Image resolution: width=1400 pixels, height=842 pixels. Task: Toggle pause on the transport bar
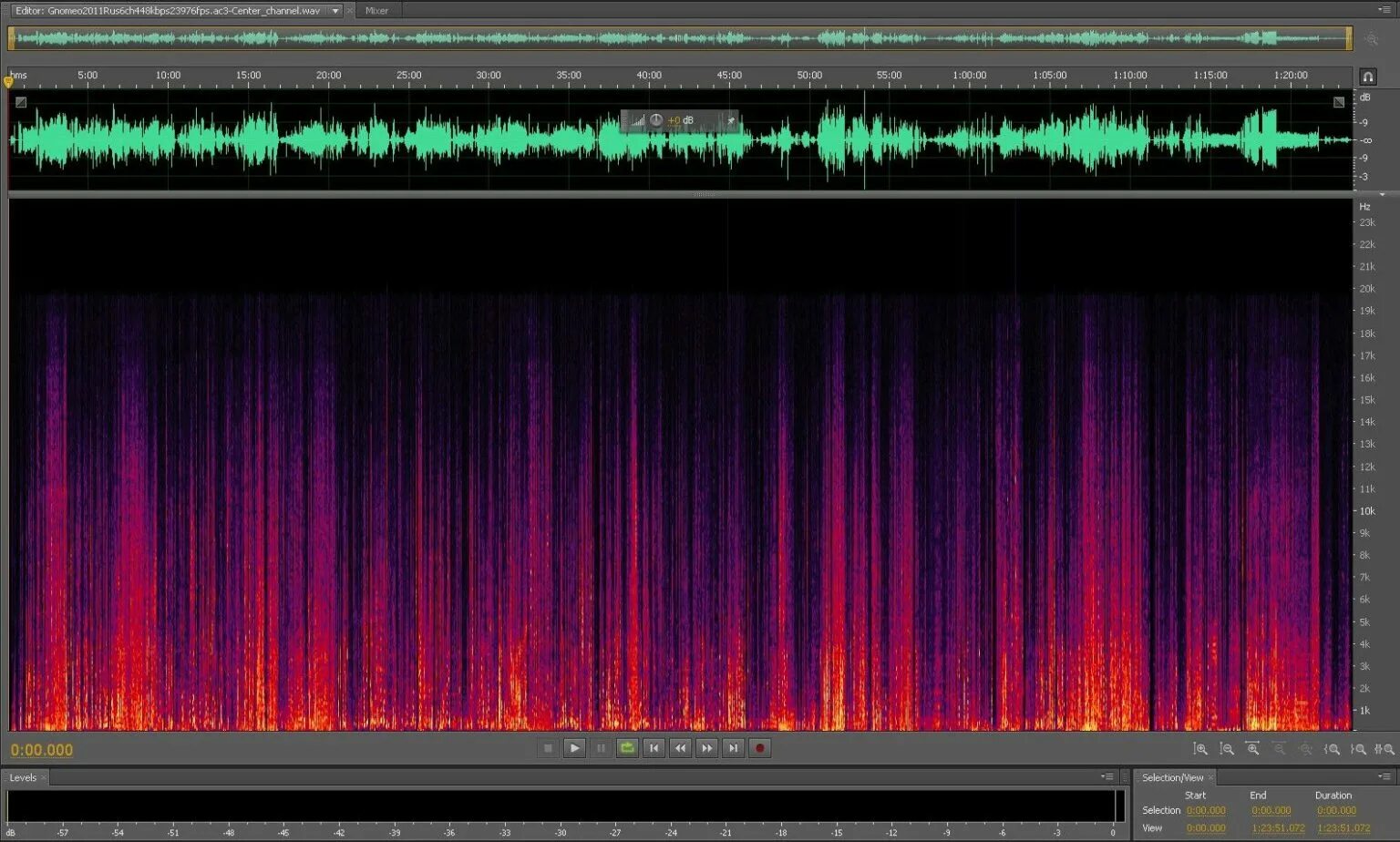[601, 747]
